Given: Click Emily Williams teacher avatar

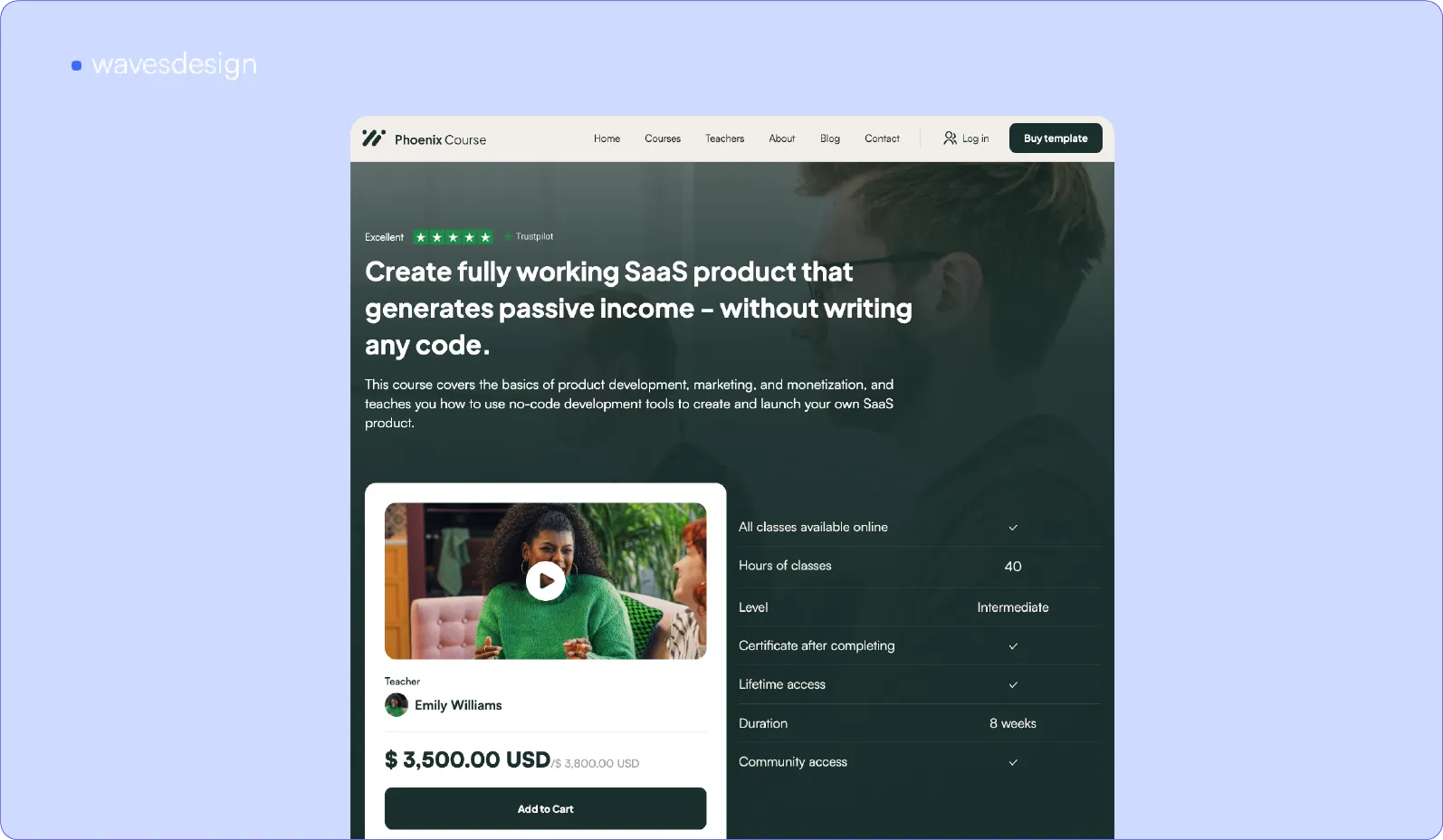Looking at the screenshot, I should tap(396, 705).
